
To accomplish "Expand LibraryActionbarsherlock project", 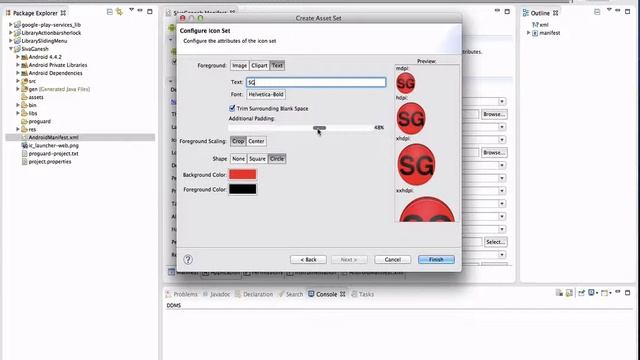I will point(11,33).
